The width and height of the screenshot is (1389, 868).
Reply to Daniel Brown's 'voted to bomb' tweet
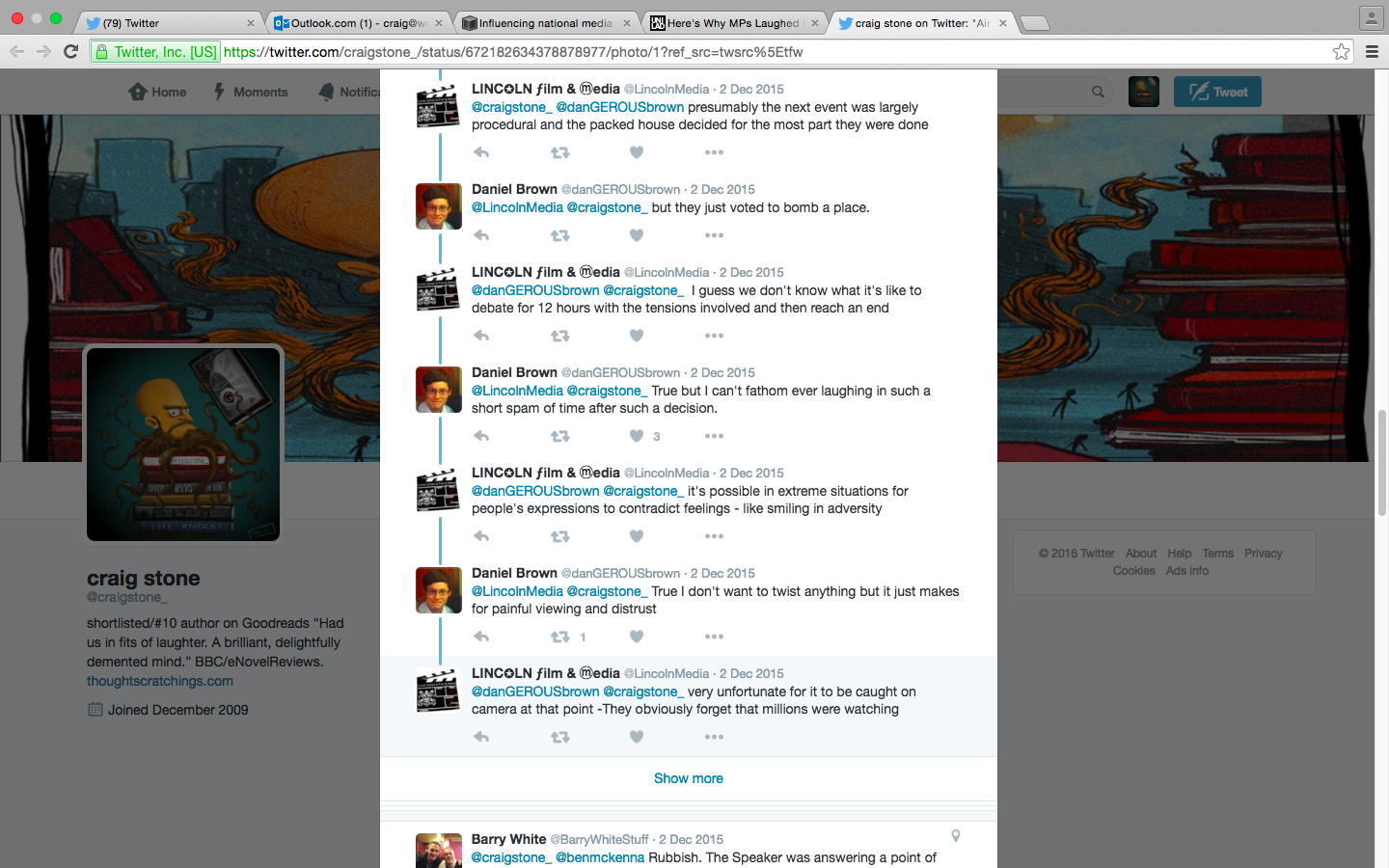(481, 235)
